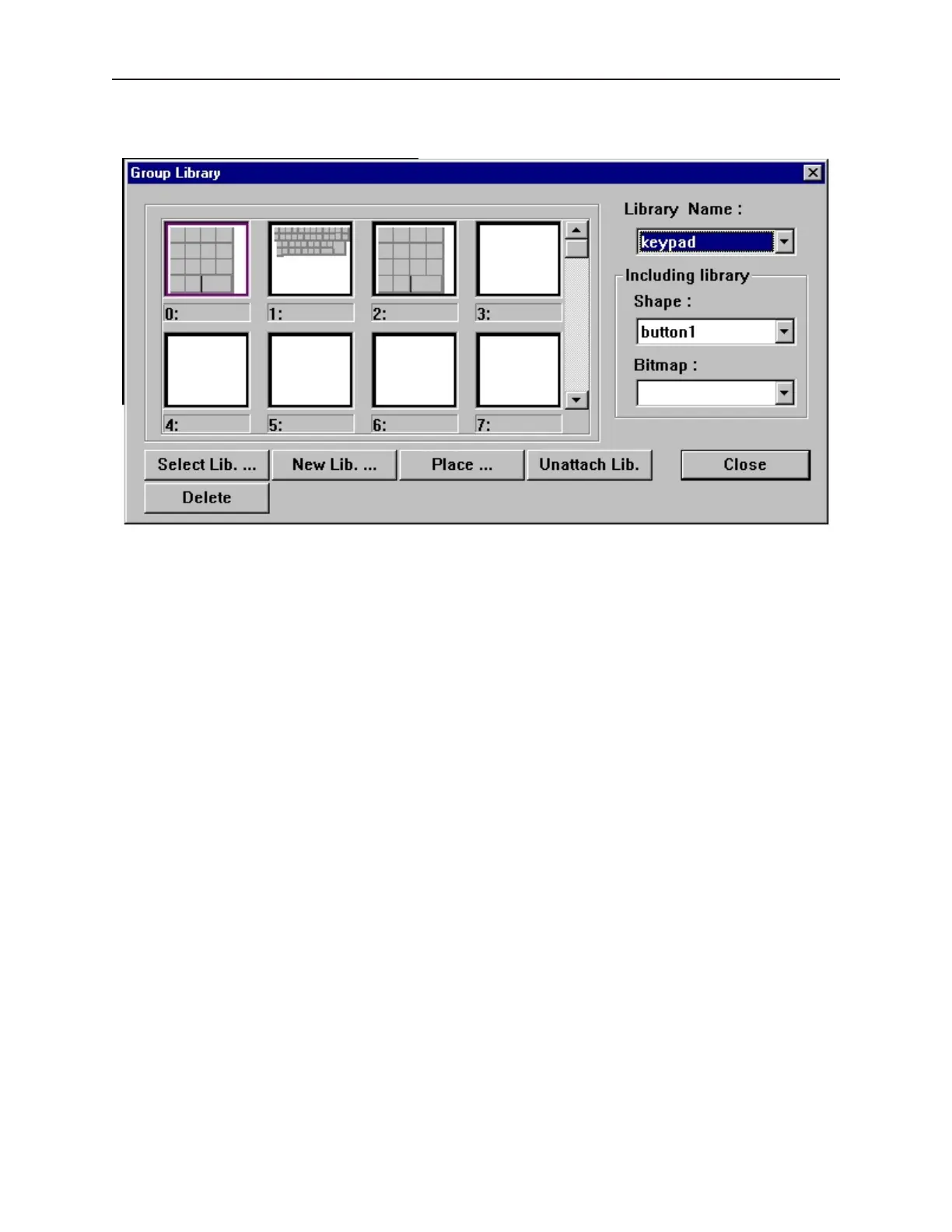Create a new library with New Lib. ...
The image size is (952, 1232).
(334, 465)
